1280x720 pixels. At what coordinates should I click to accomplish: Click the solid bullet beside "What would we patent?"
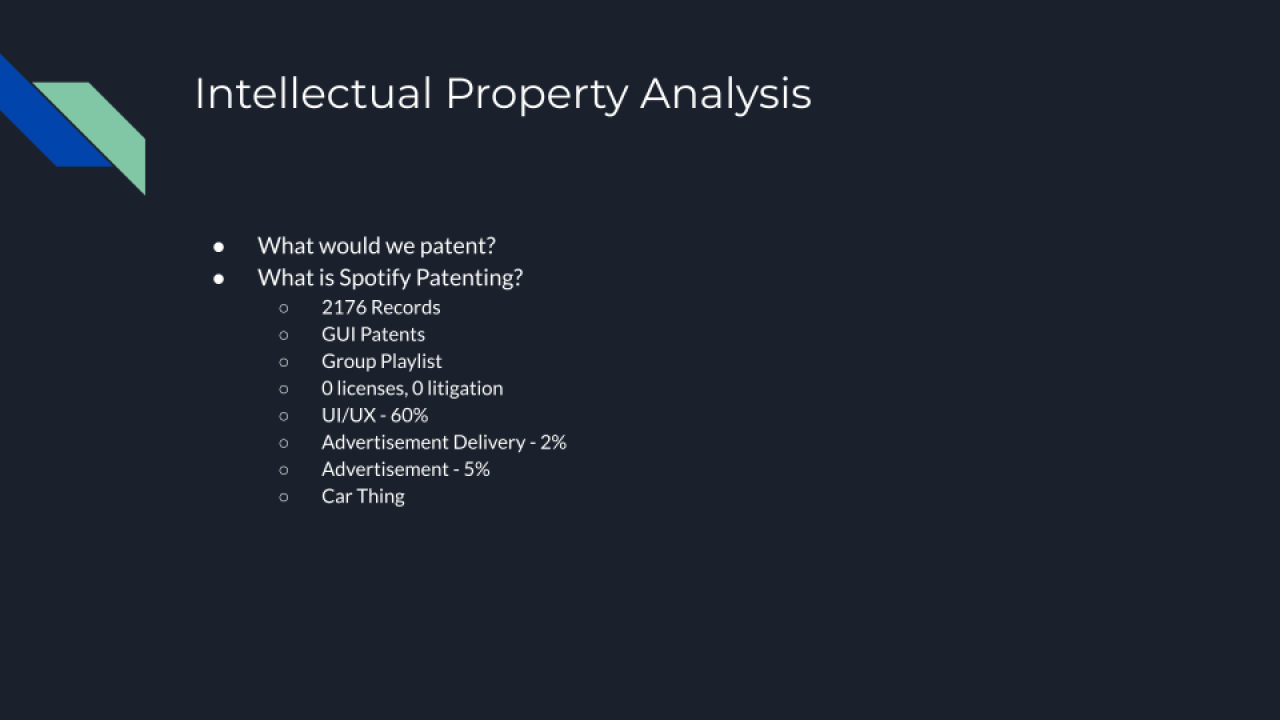[x=218, y=247]
